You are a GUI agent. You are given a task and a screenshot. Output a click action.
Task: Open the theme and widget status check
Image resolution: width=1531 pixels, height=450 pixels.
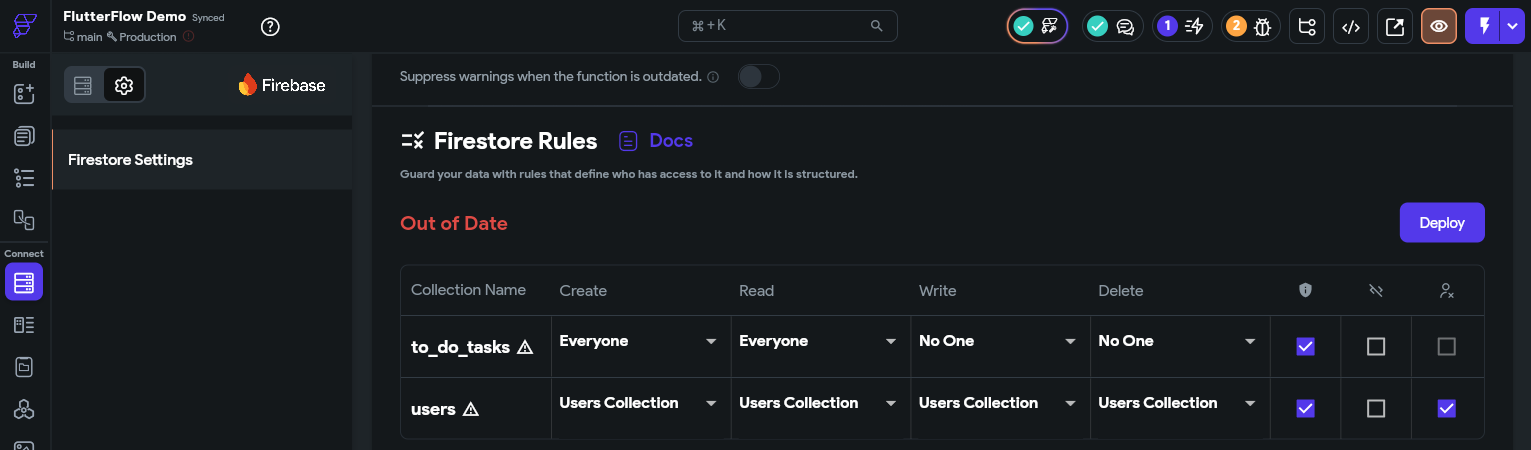(x=1037, y=27)
